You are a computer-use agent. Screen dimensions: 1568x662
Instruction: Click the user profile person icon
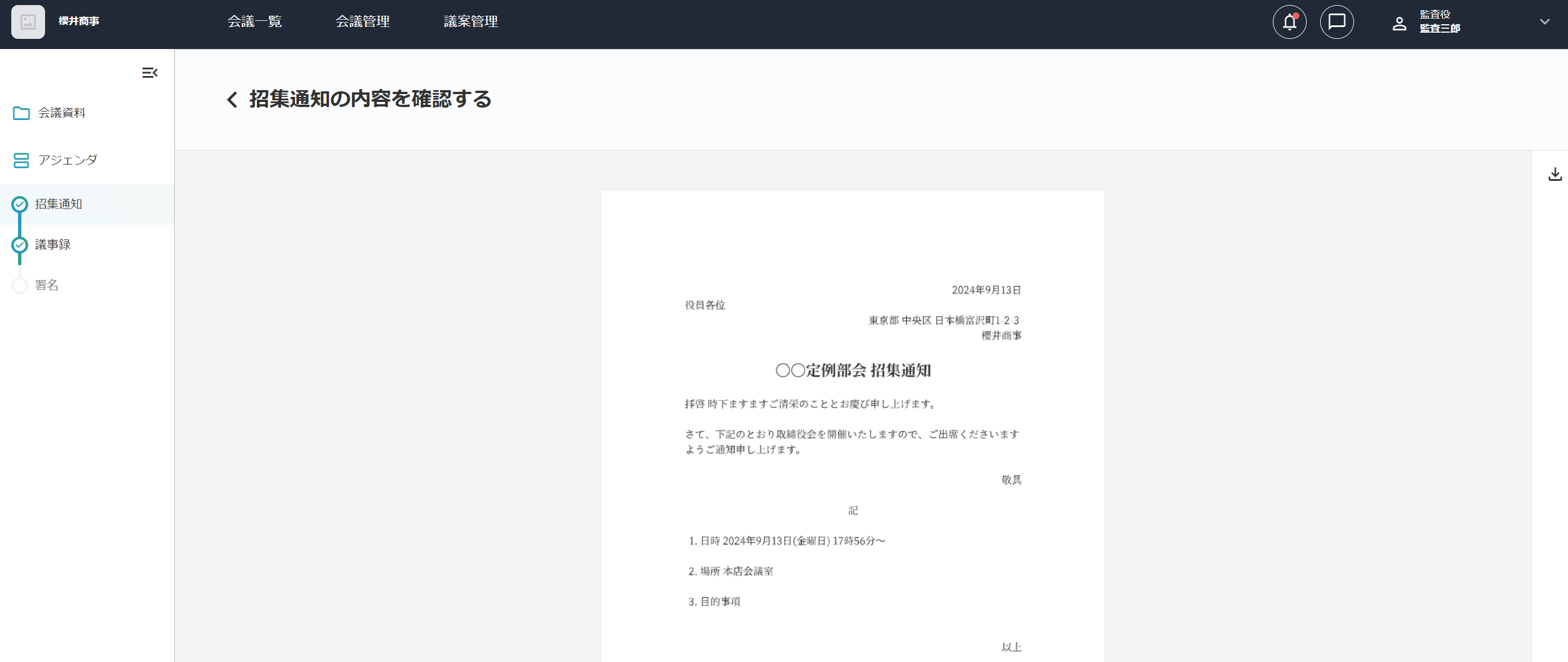[1399, 24]
